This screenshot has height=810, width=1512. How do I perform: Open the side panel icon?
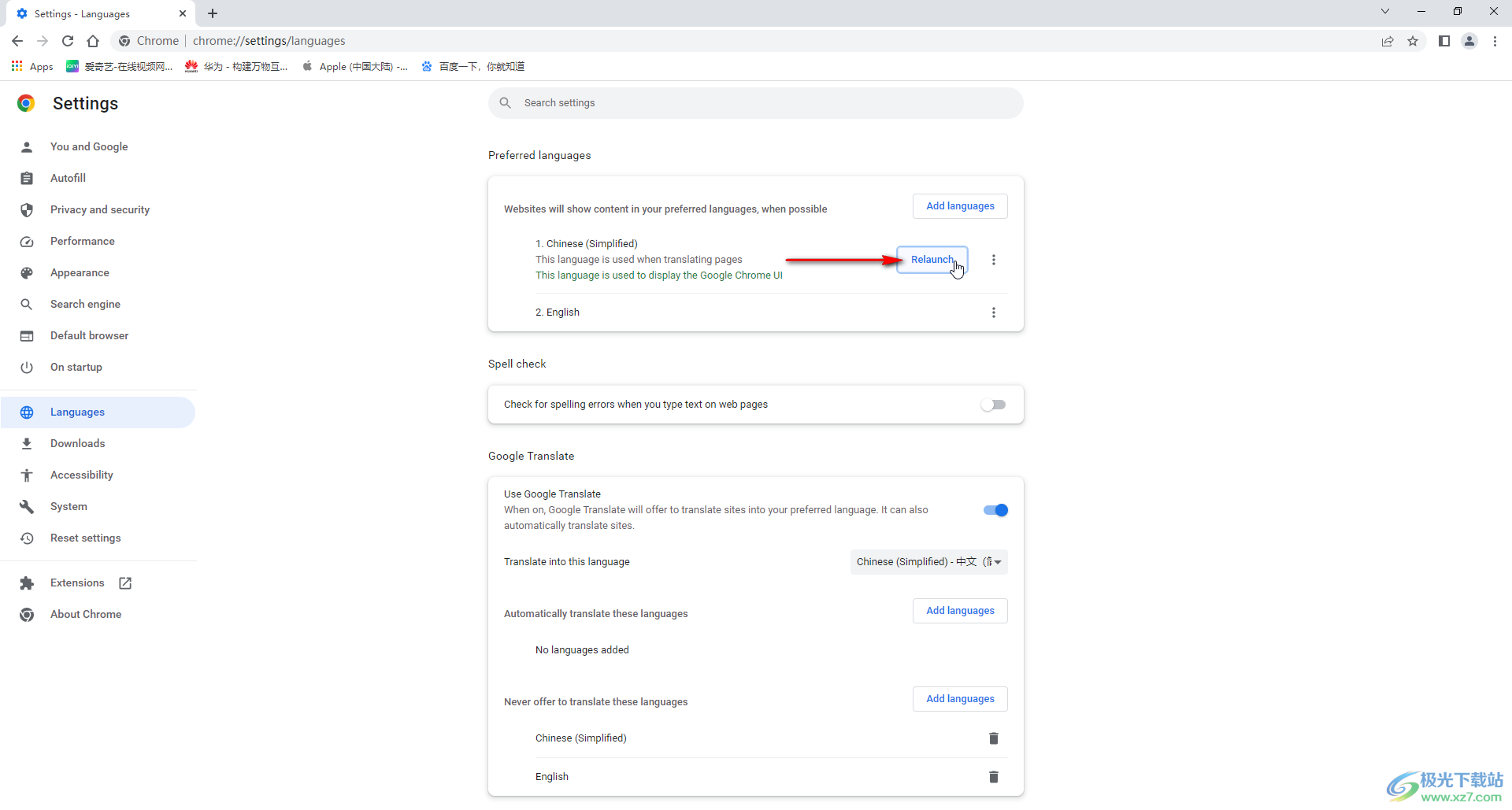coord(1444,41)
